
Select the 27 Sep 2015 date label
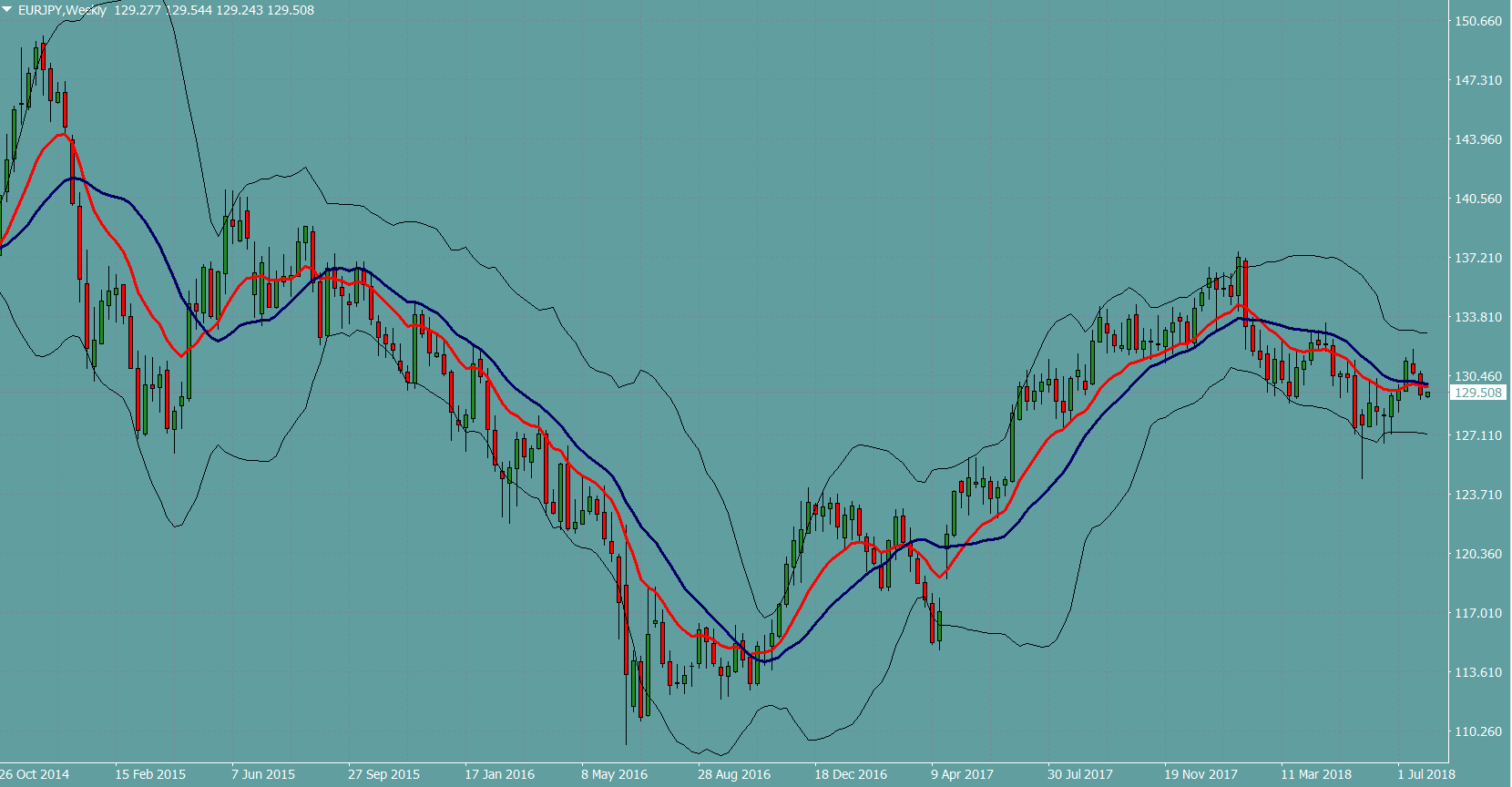[x=383, y=774]
